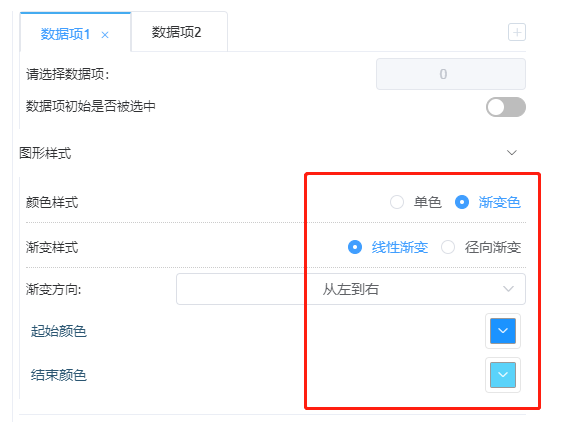This screenshot has width=562, height=422.
Task: Open the 起始颜色 dark blue color picker
Action: click(503, 331)
